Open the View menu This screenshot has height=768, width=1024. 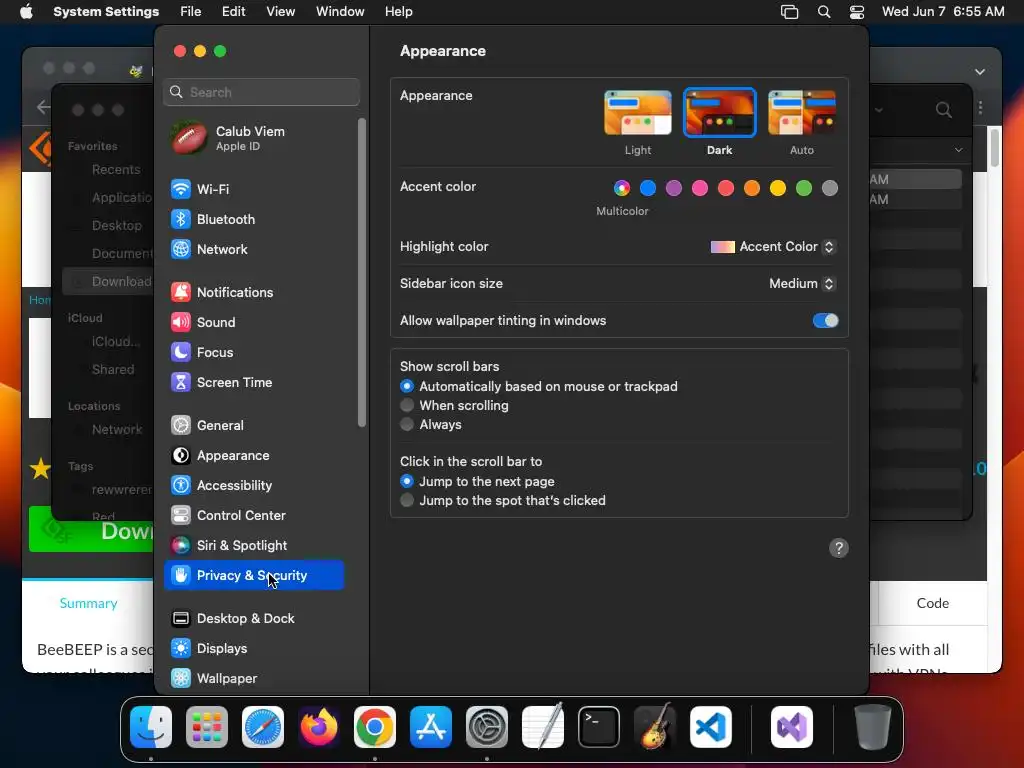pyautogui.click(x=280, y=12)
